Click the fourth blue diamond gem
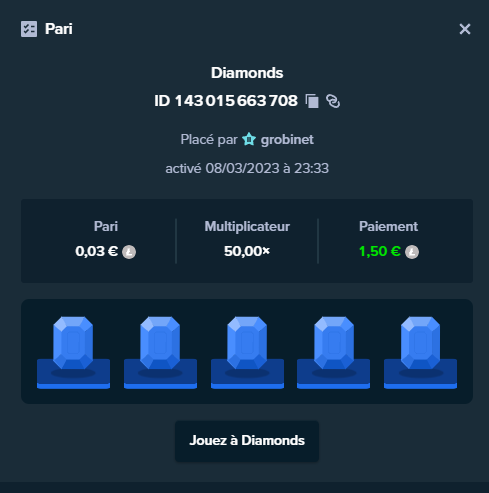 334,343
